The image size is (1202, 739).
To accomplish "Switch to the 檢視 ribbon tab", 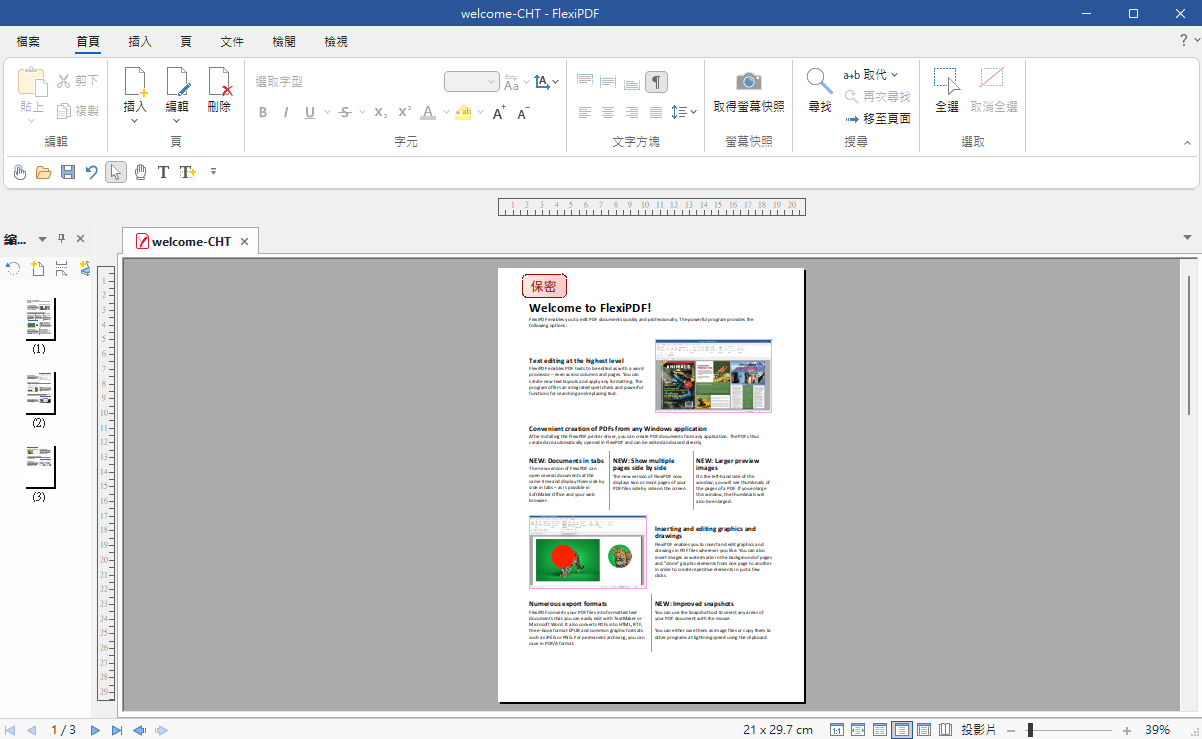I will 336,42.
